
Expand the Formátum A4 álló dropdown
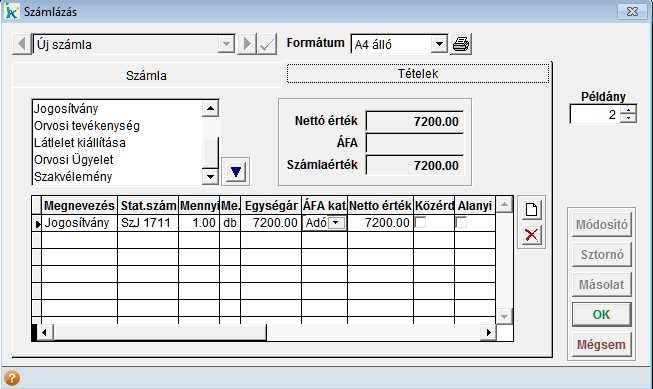[x=439, y=44]
